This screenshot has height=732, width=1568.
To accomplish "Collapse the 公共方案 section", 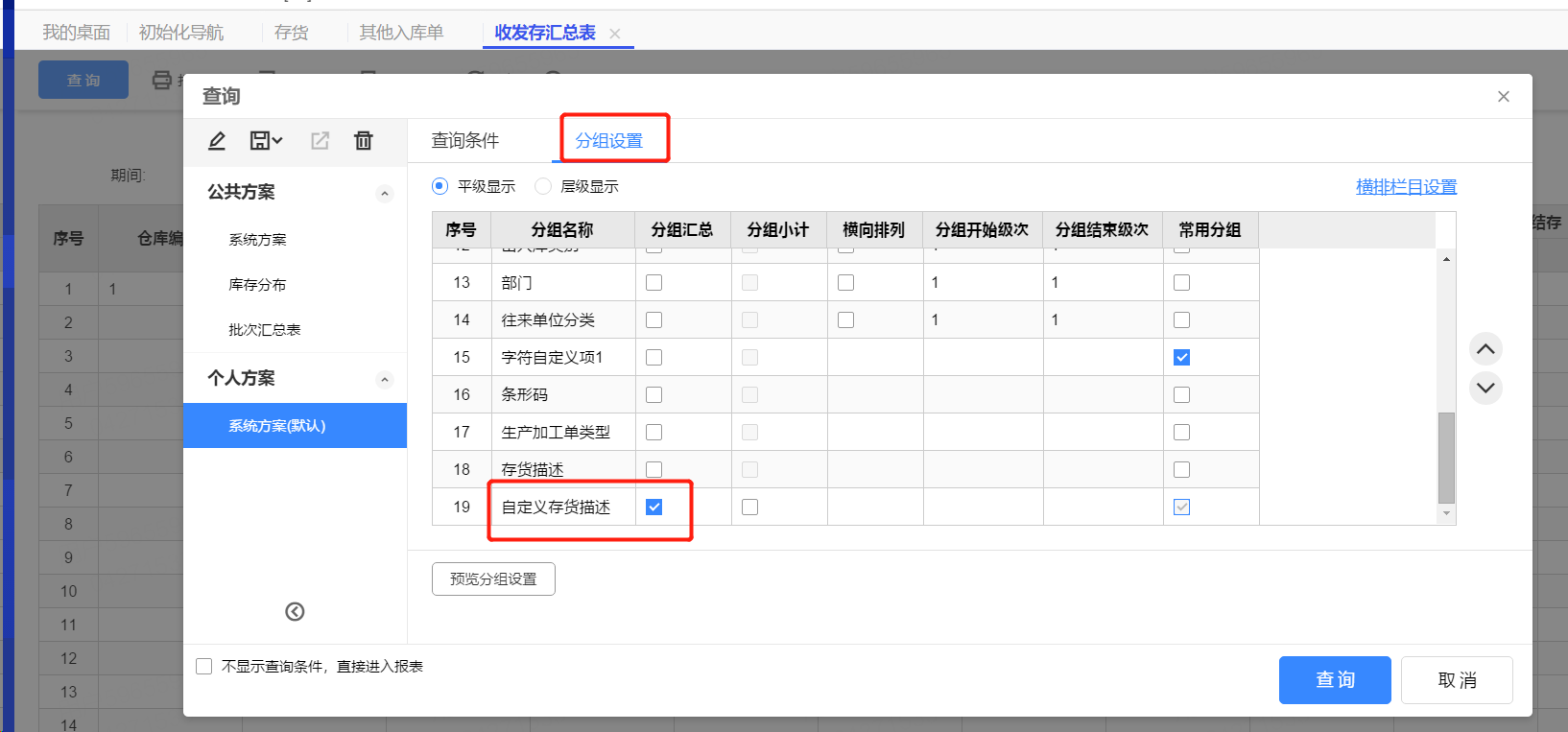I will click(x=385, y=193).
